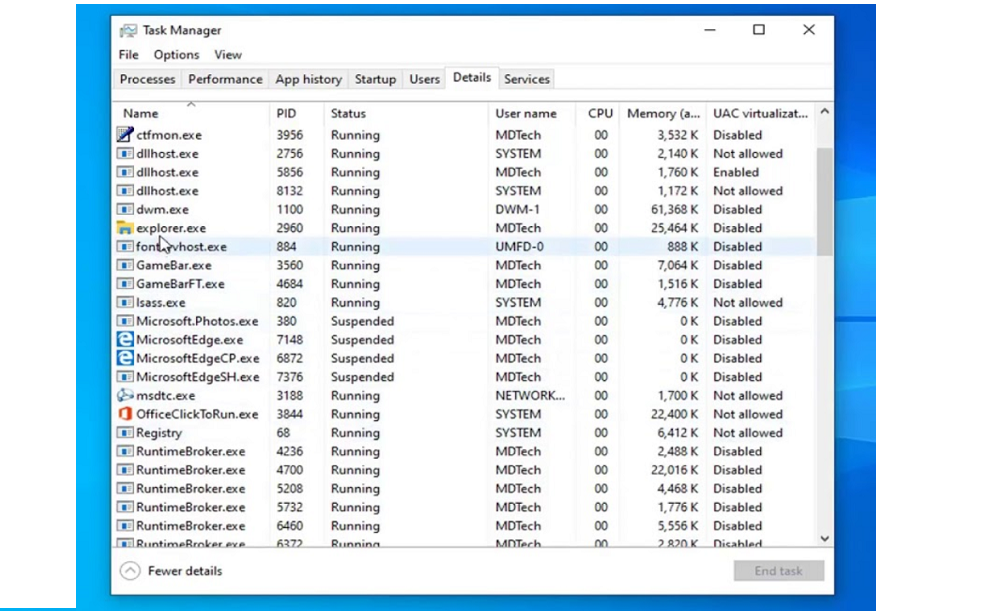This screenshot has height=611, width=995.
Task: Click the GameBarFT.exe process icon
Action: (x=125, y=284)
